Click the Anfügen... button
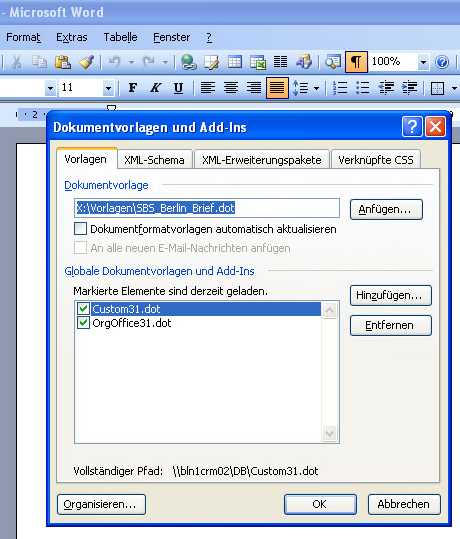 pyautogui.click(x=386, y=209)
